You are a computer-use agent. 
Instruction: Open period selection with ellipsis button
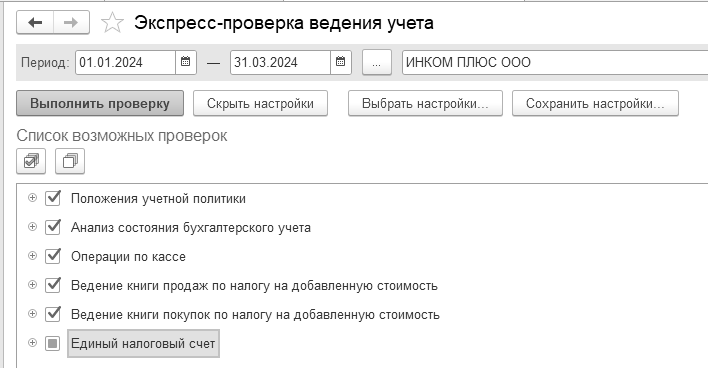tap(377, 62)
